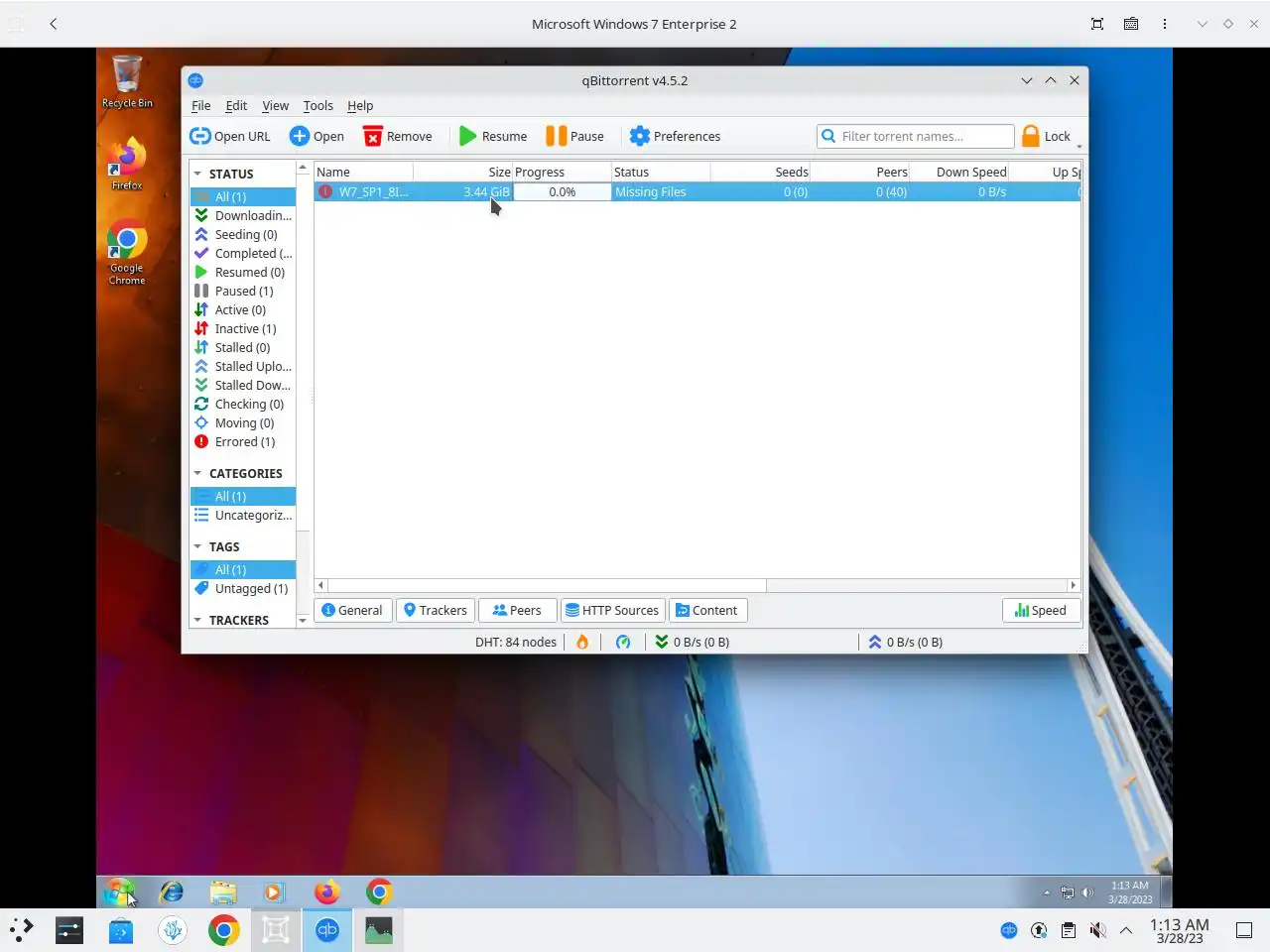The height and width of the screenshot is (952, 1270).
Task: Sort torrents by Status column
Action: click(661, 172)
